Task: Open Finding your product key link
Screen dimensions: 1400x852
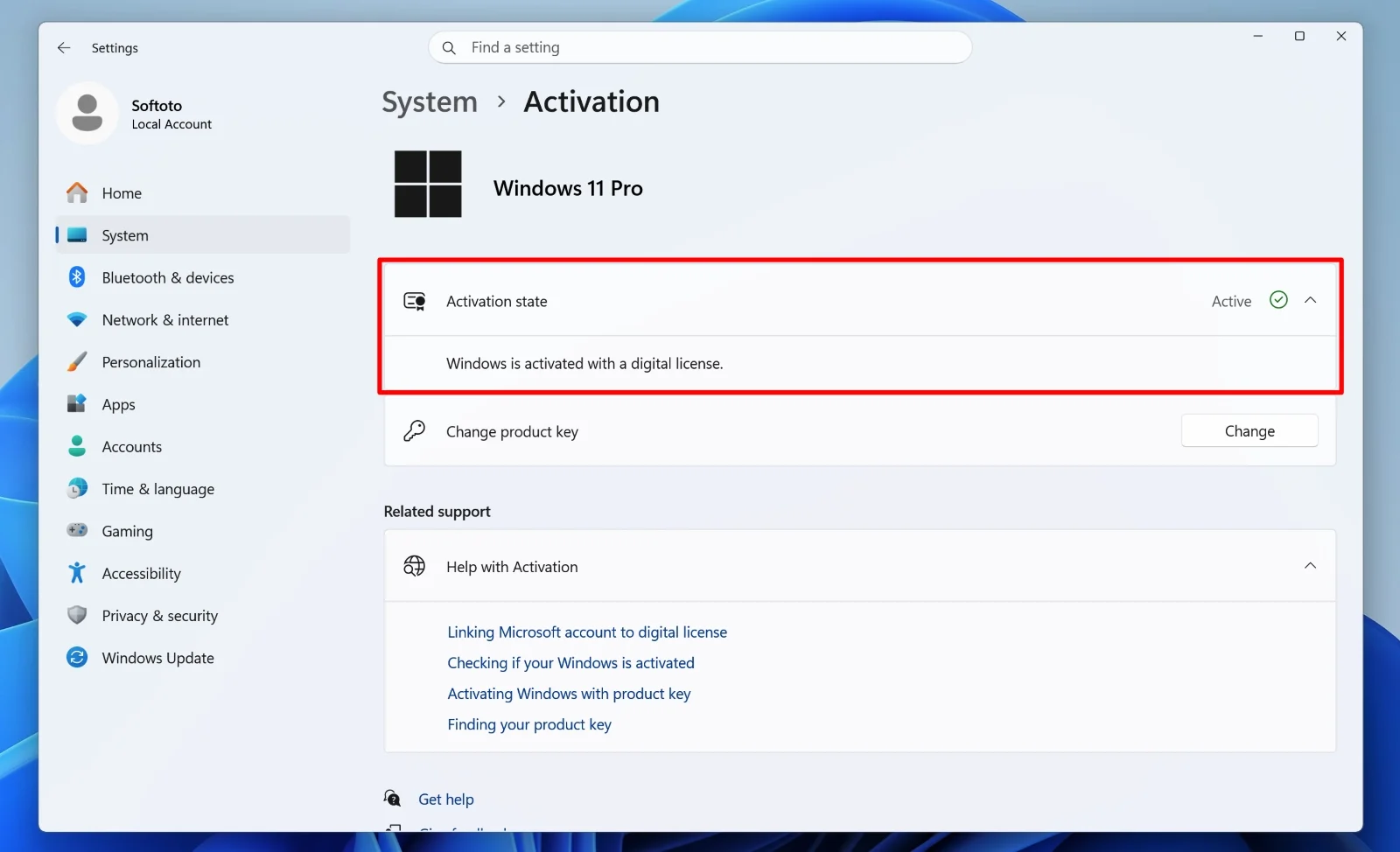Action: click(529, 723)
